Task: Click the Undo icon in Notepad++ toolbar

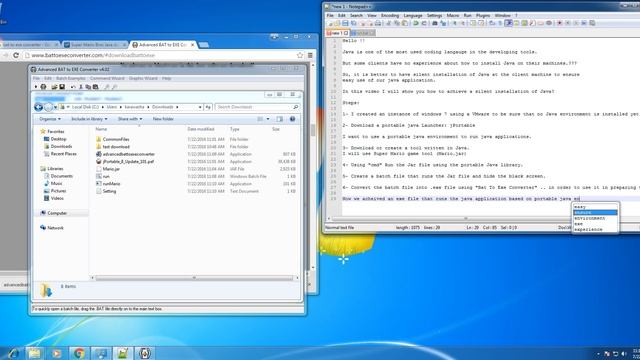Action: pos(416,23)
